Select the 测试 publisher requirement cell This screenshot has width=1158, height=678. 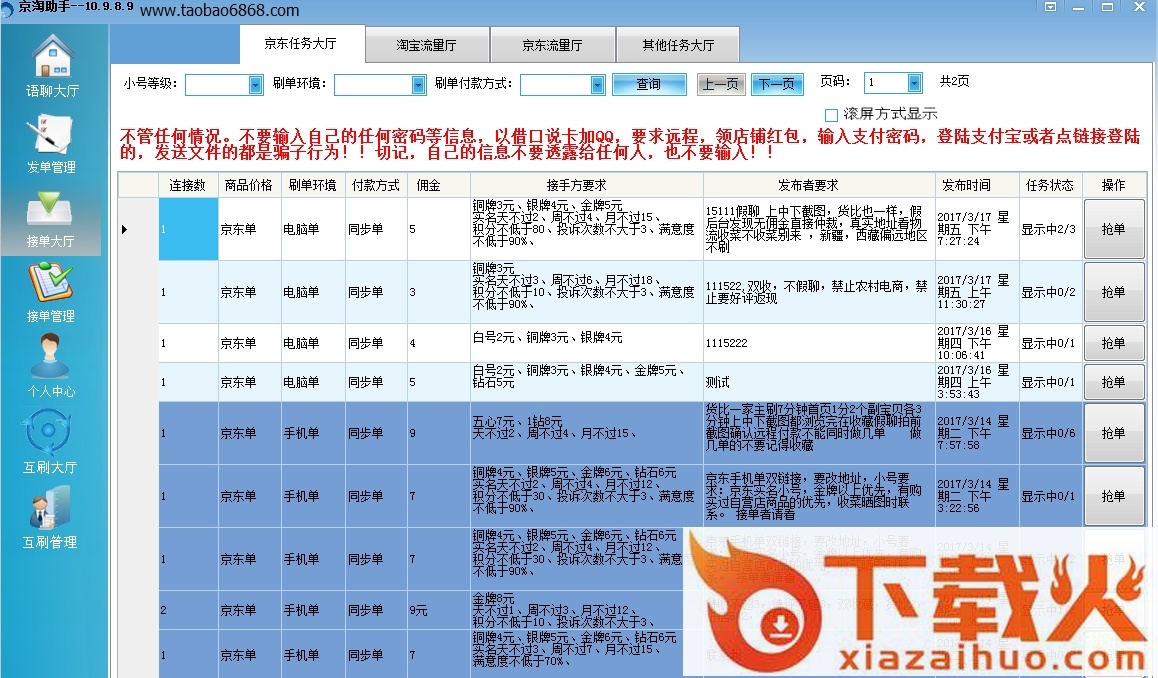coord(818,383)
